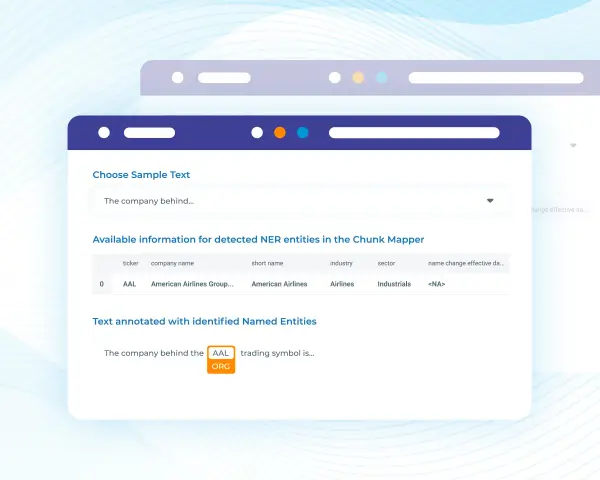Select the 'company name' column header

172,263
